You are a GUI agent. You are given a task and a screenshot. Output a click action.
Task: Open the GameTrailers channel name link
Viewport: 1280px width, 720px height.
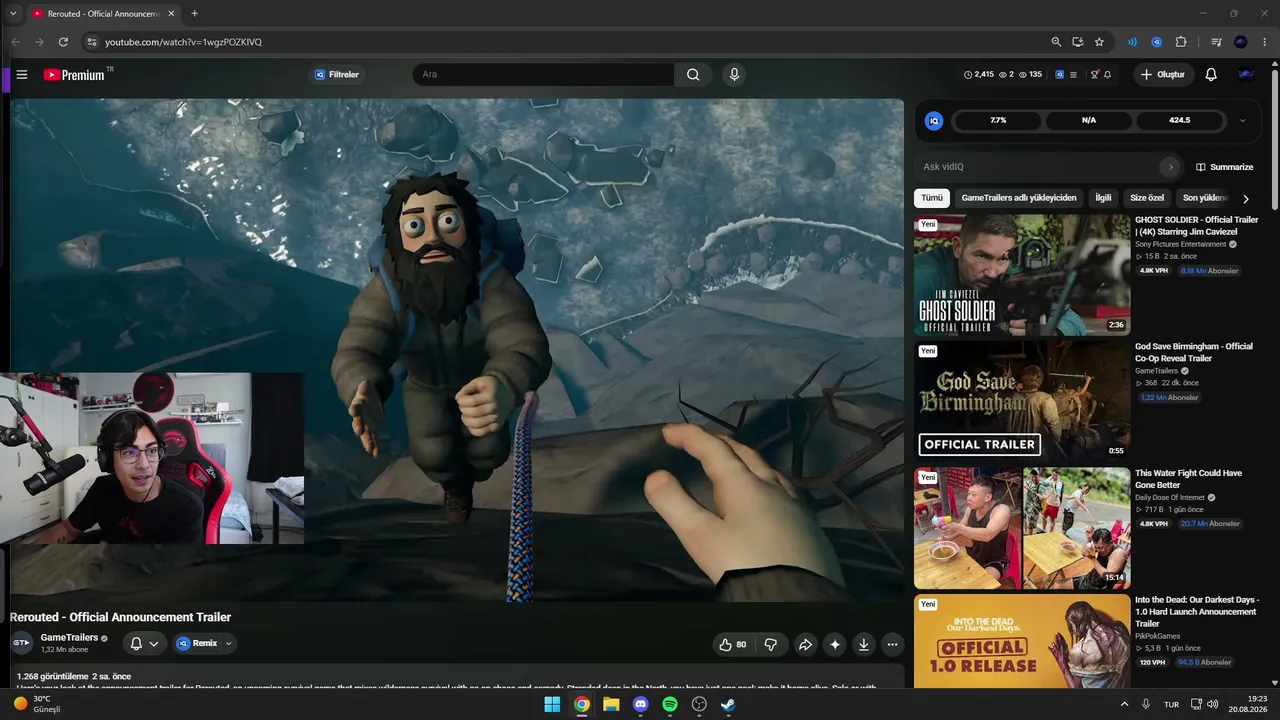point(69,637)
